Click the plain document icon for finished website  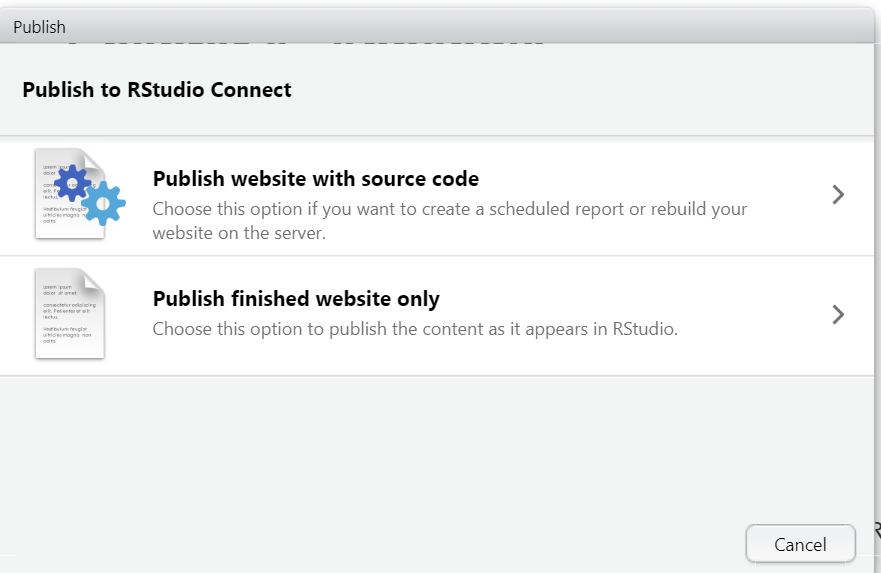[69, 314]
